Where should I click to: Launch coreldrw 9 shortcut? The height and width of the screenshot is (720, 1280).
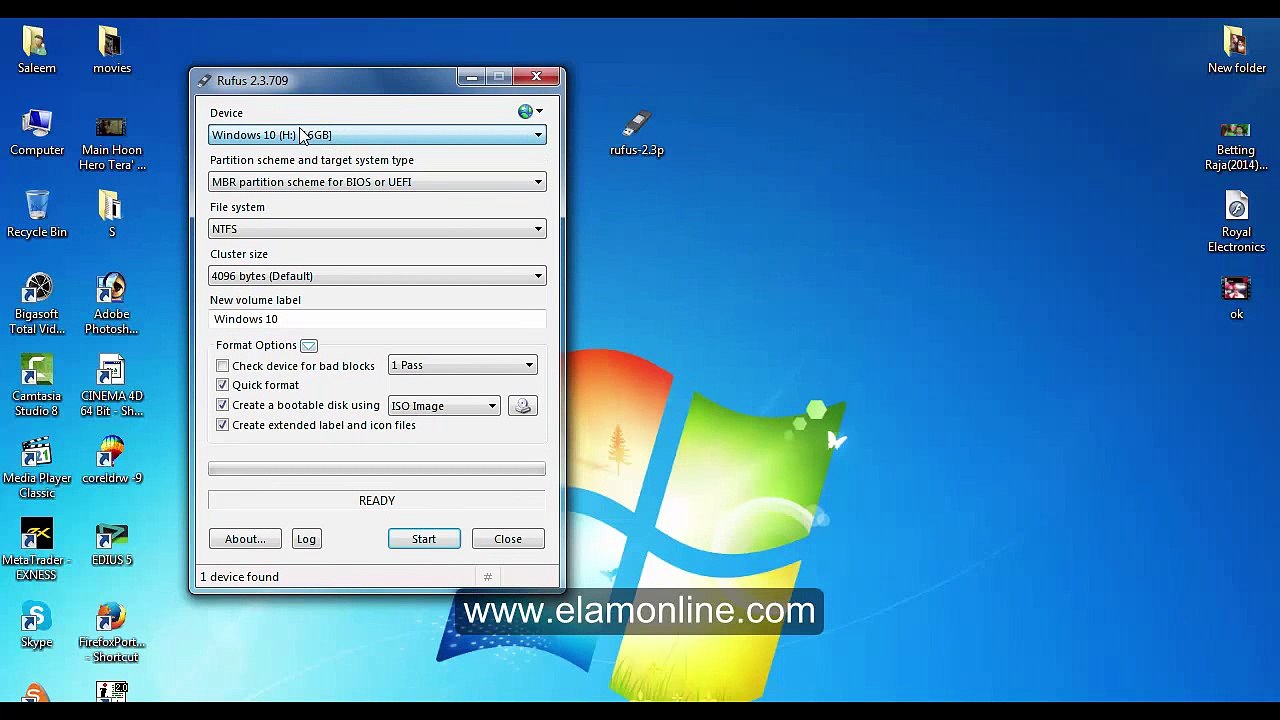[x=111, y=461]
